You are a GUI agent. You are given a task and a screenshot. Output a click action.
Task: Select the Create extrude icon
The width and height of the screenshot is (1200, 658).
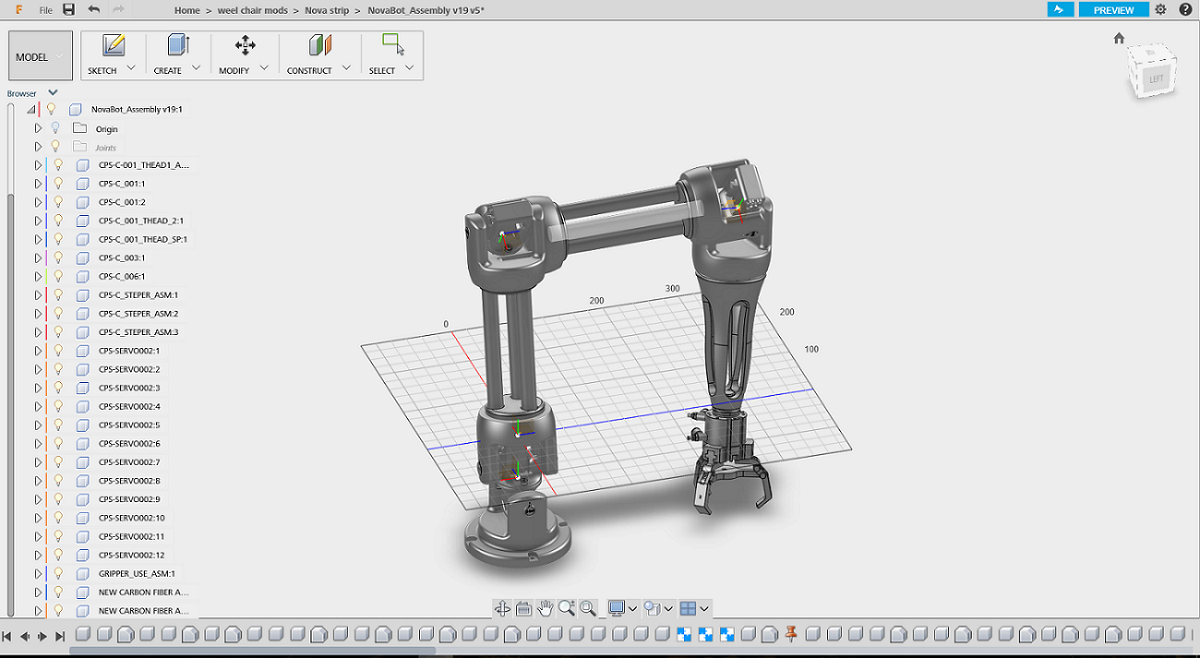pyautogui.click(x=178, y=45)
